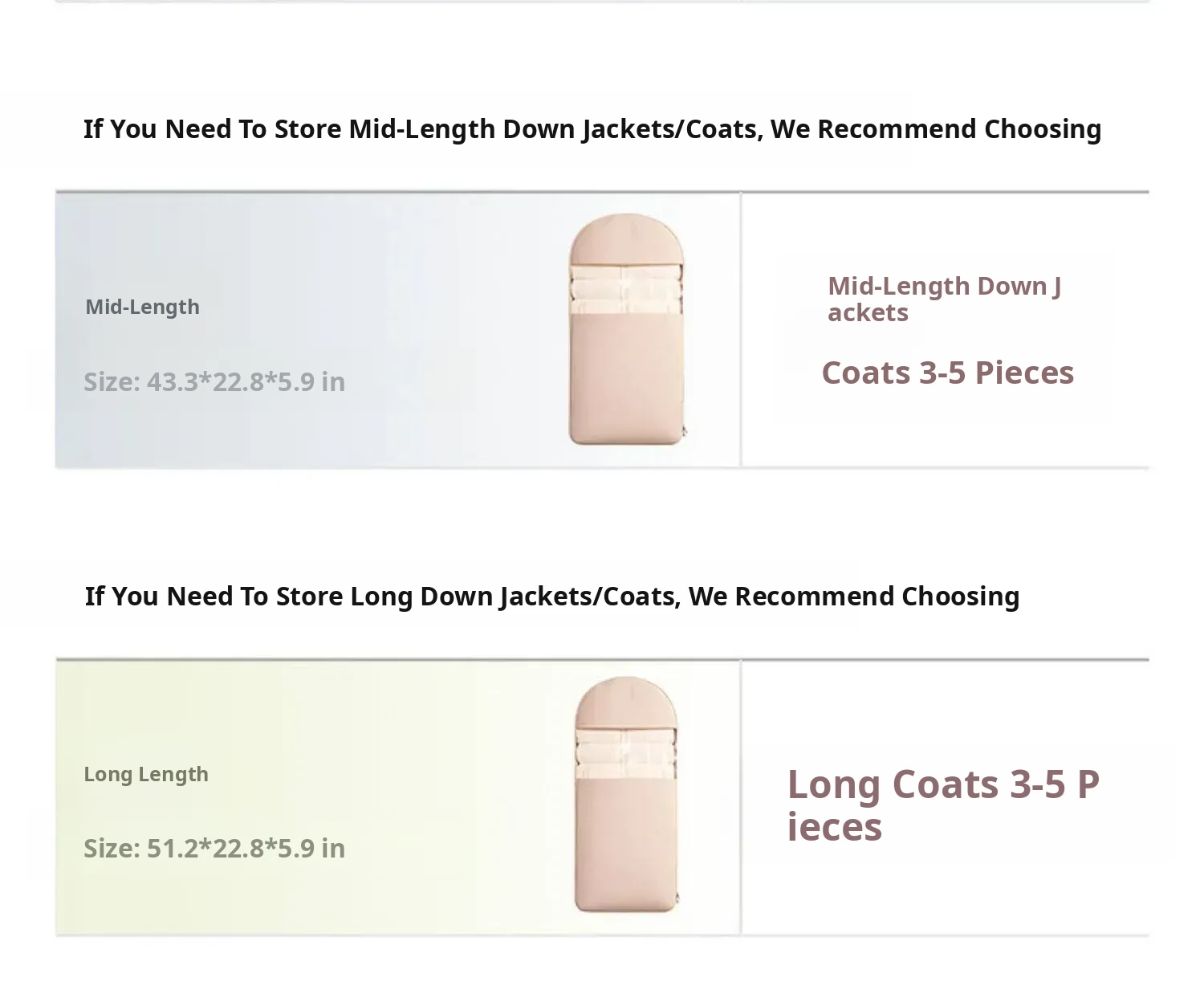
Task: Click the folded coats inside the mid-length bag
Action: point(626,290)
